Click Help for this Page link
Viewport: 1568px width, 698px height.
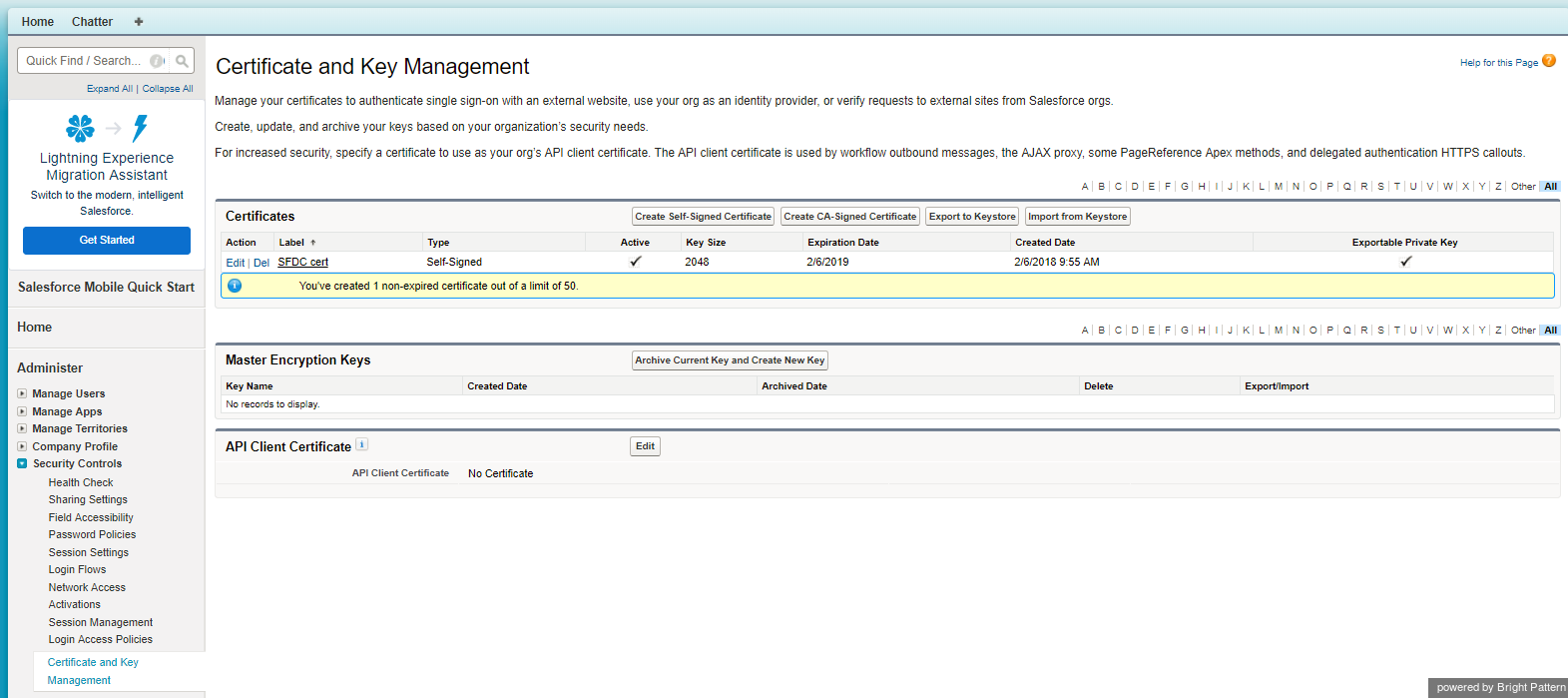[1499, 63]
